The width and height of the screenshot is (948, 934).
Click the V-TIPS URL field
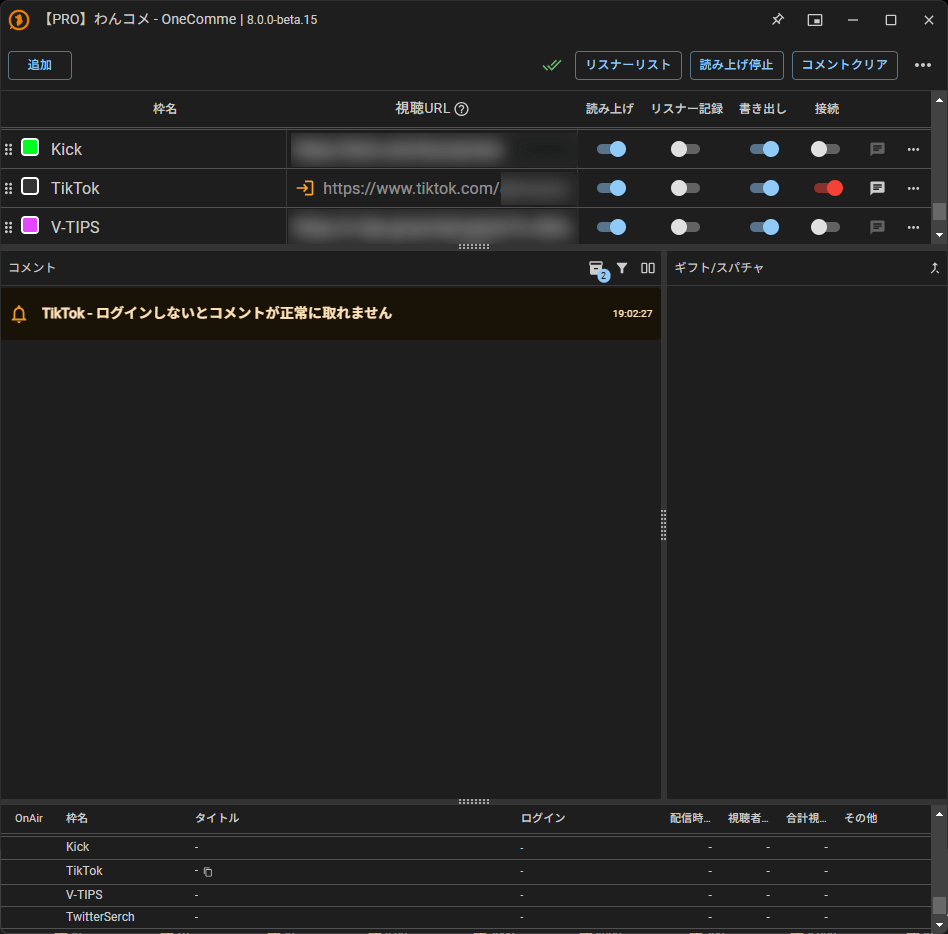click(x=433, y=227)
